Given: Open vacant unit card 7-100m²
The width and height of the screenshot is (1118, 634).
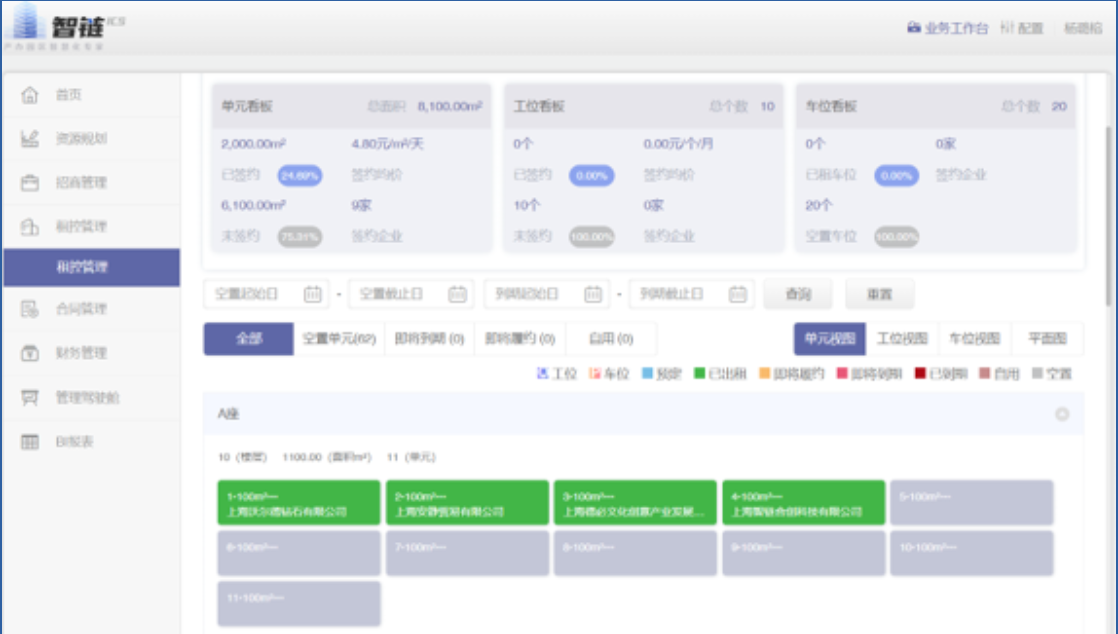Looking at the screenshot, I should pyautogui.click(x=468, y=553).
